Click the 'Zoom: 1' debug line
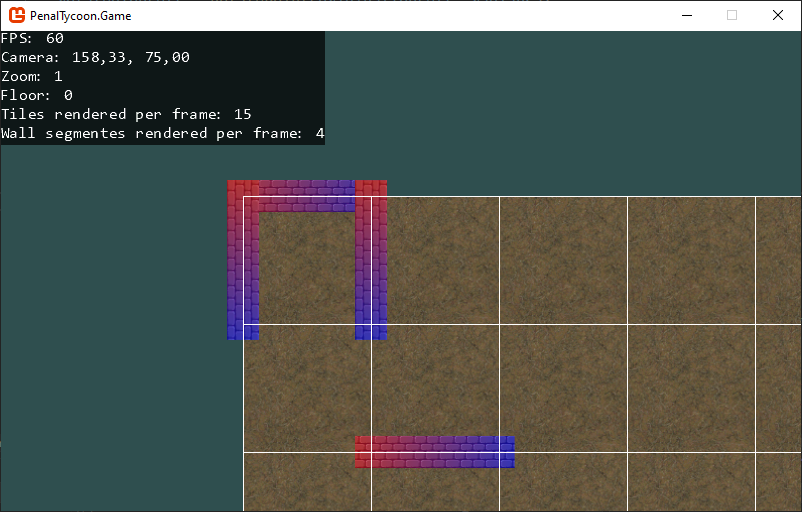 click(32, 76)
